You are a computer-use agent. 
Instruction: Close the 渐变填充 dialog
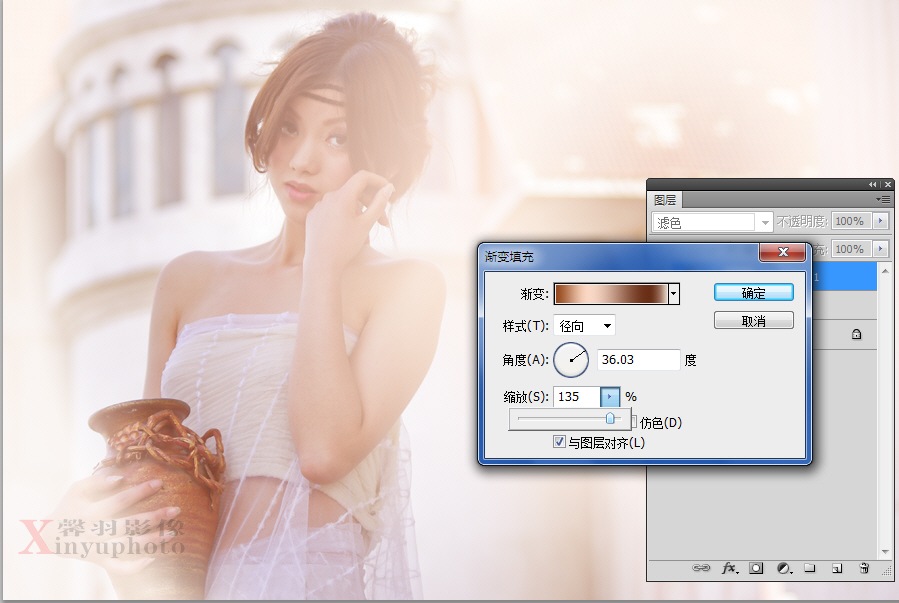pos(783,252)
